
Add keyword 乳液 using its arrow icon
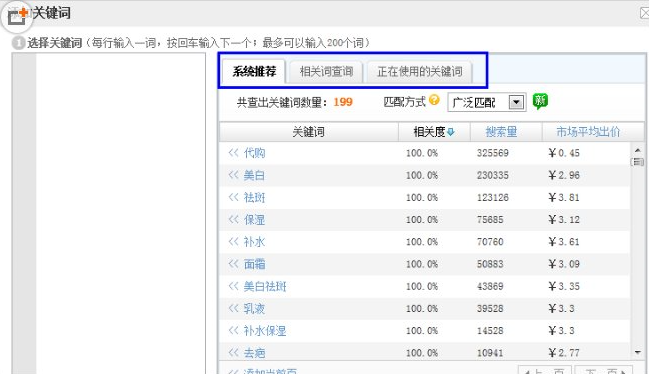coord(233,308)
